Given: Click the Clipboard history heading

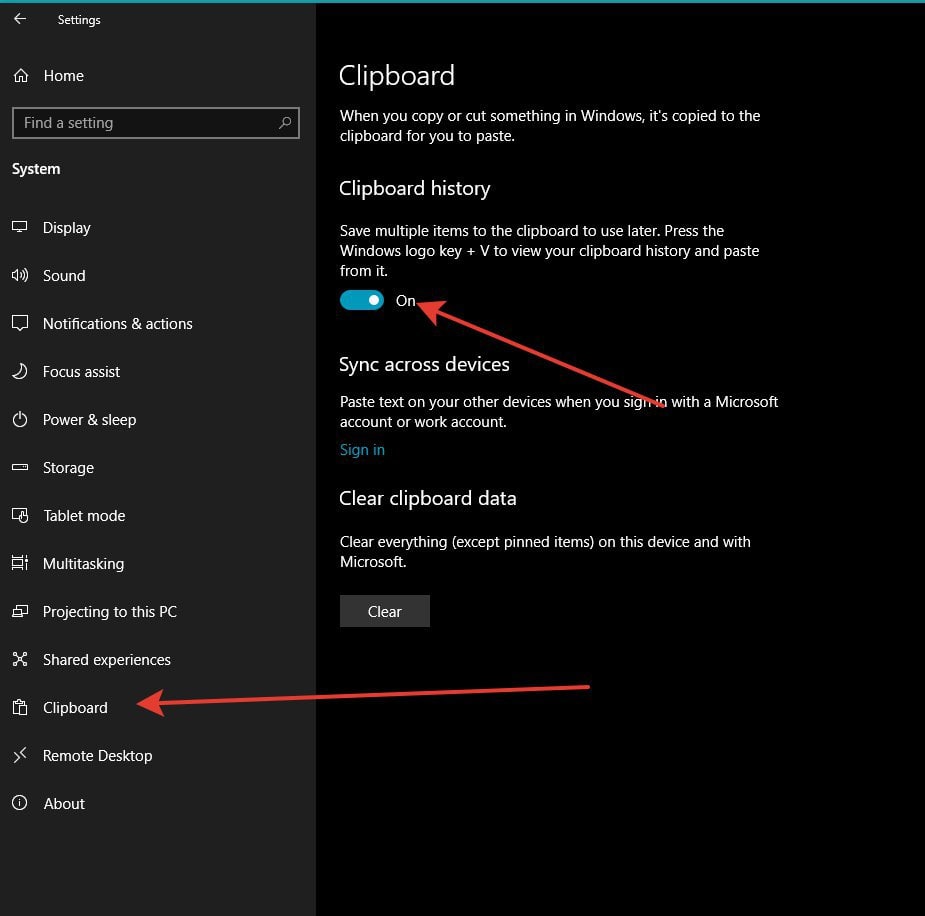Looking at the screenshot, I should point(414,188).
